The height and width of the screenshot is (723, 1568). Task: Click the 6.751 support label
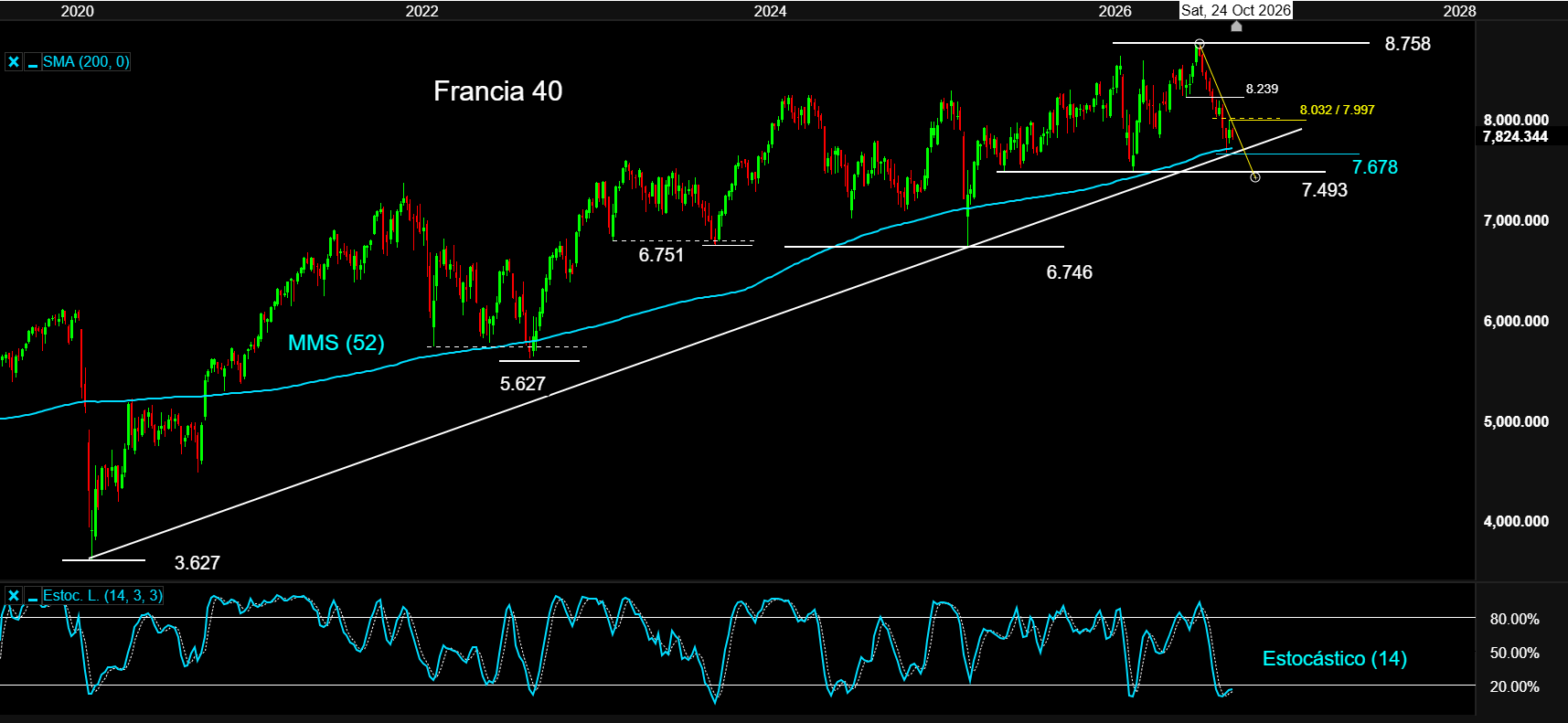[x=660, y=255]
